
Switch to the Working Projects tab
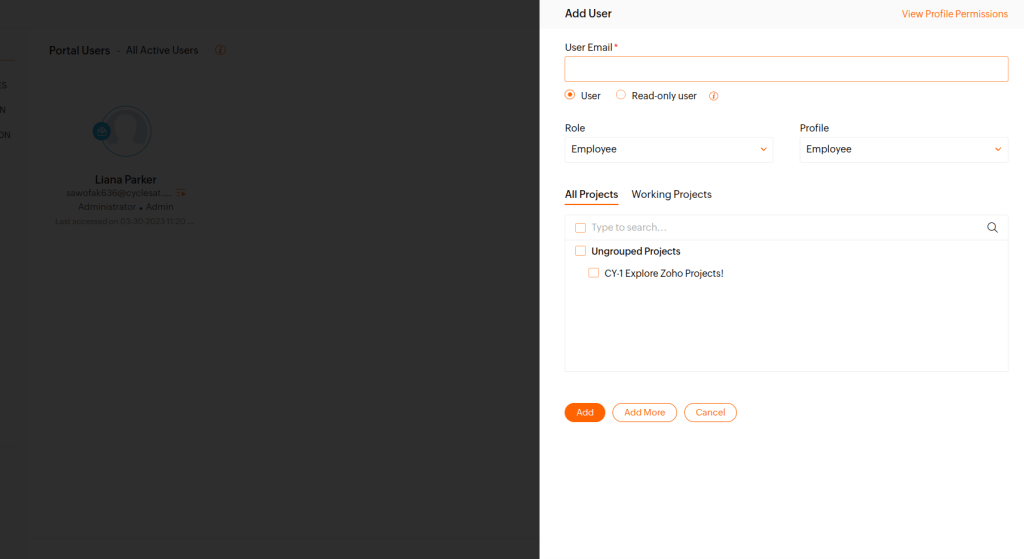(x=671, y=194)
